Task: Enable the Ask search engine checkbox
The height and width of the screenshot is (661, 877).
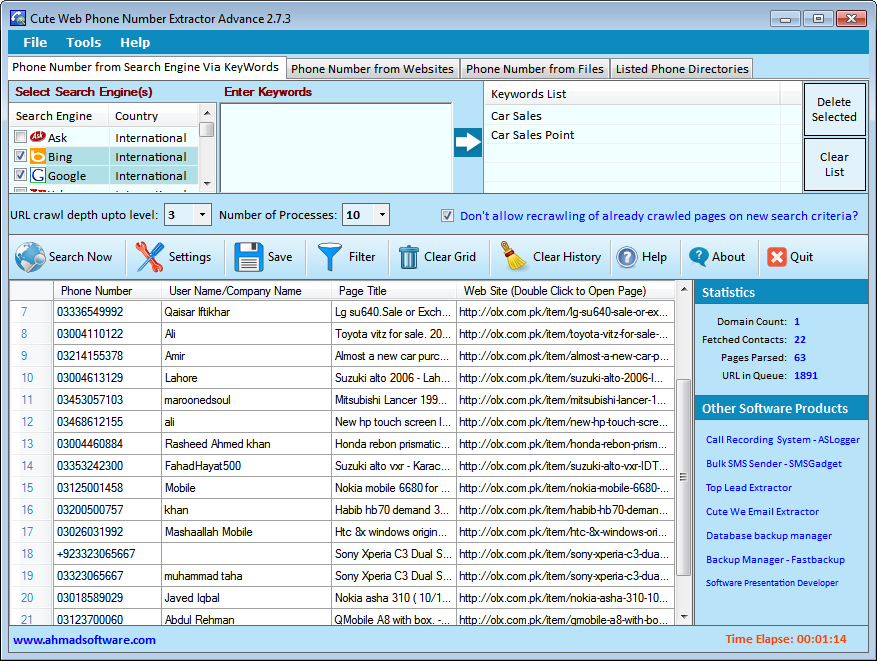Action: coord(21,137)
